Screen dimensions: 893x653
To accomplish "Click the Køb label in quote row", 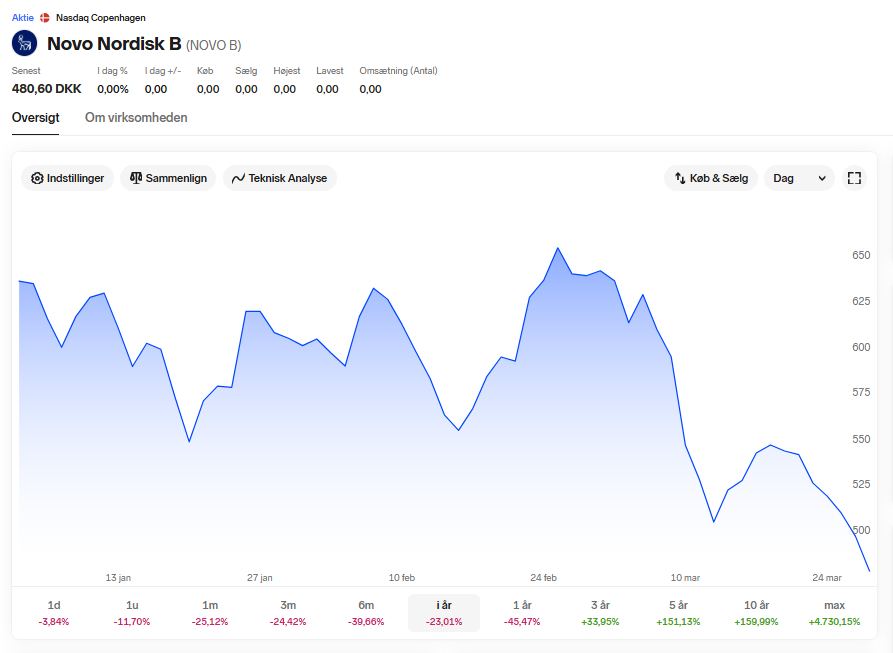I will coord(205,71).
